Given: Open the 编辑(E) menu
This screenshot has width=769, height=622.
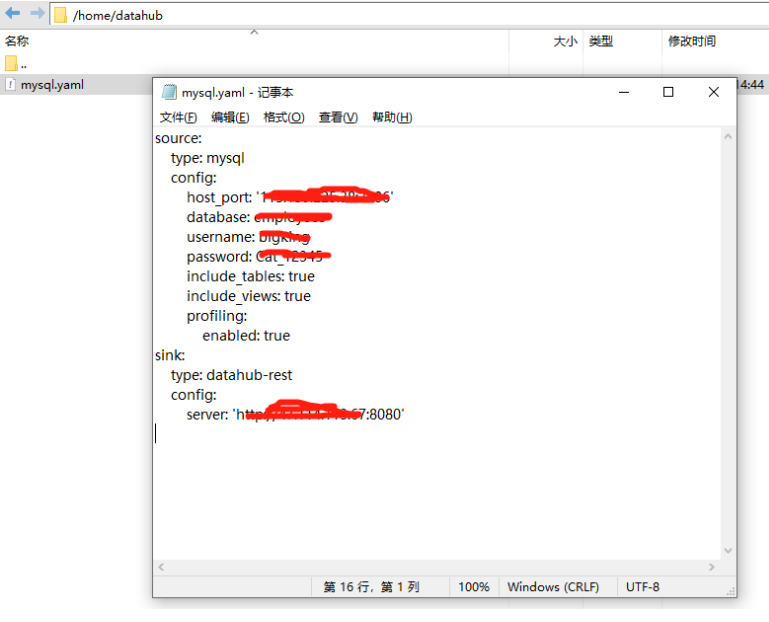Looking at the screenshot, I should [x=230, y=117].
